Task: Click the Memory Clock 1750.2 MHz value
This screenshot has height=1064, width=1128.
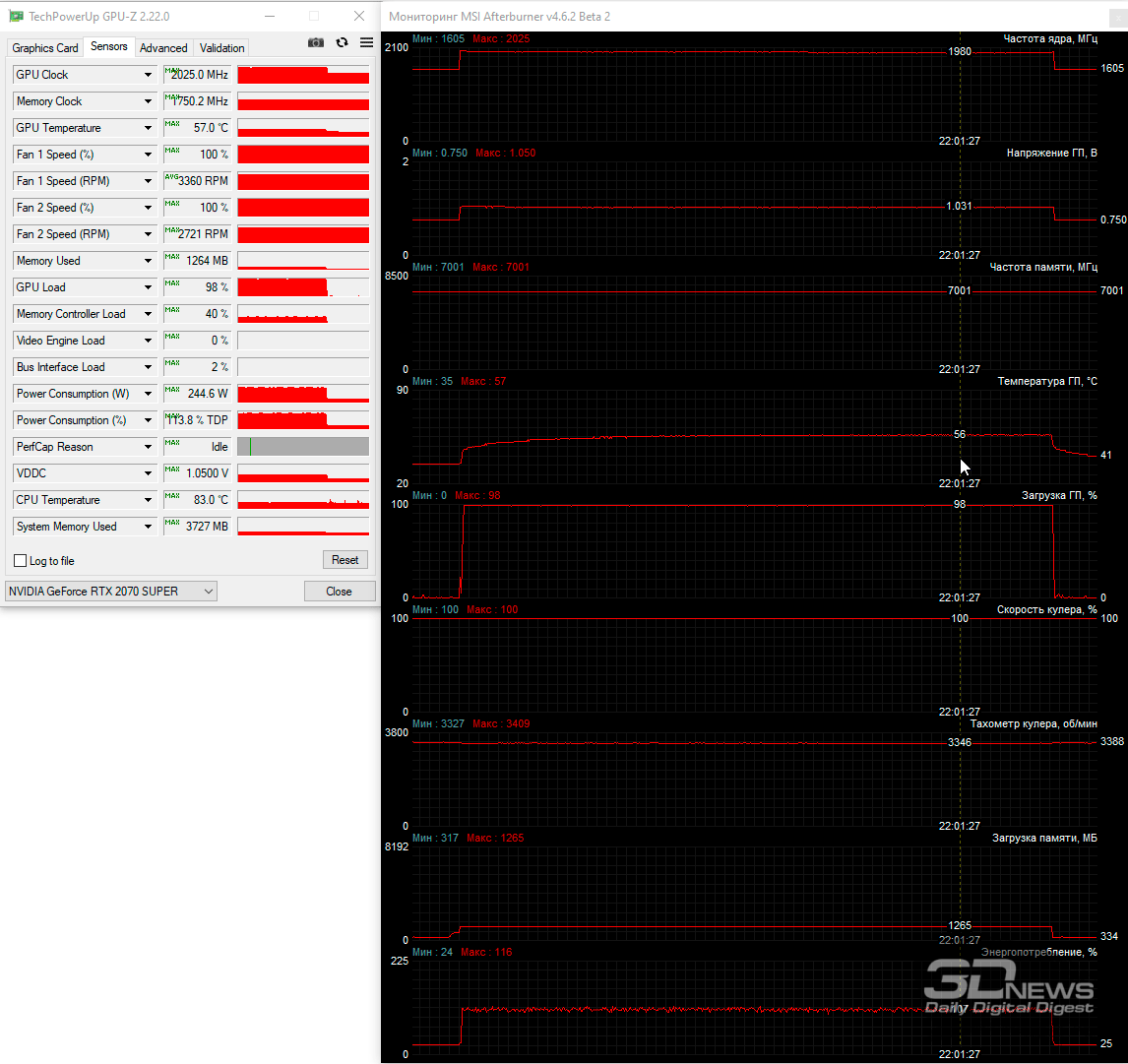Action: tap(197, 101)
